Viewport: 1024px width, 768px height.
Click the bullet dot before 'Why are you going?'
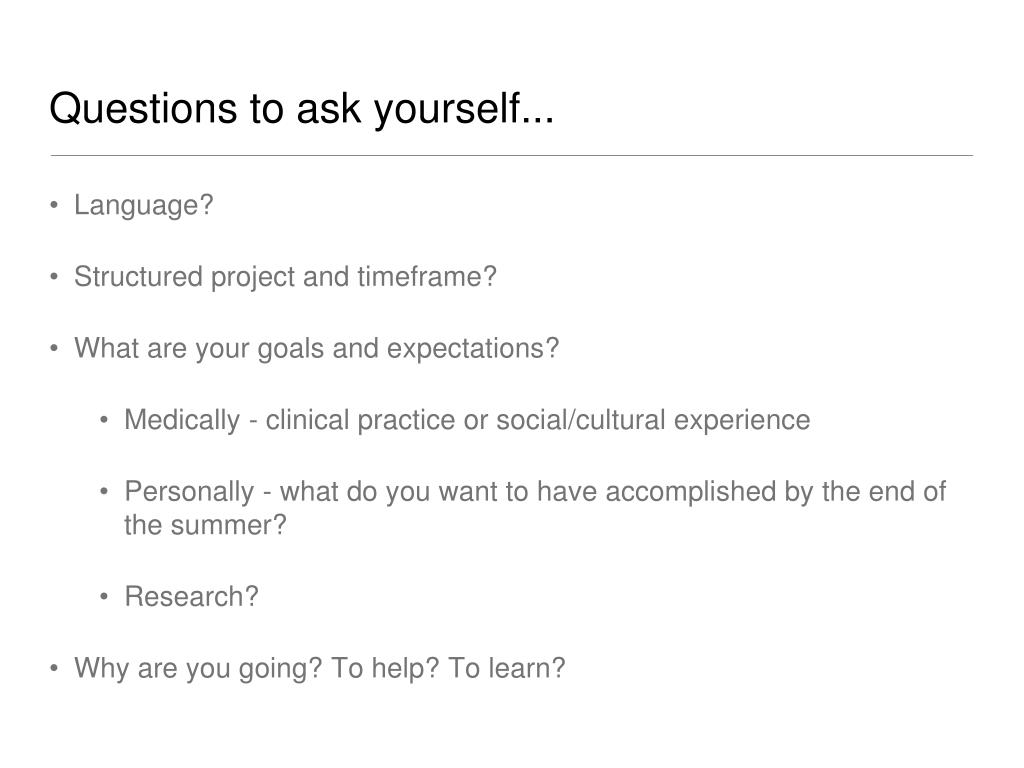54,669
